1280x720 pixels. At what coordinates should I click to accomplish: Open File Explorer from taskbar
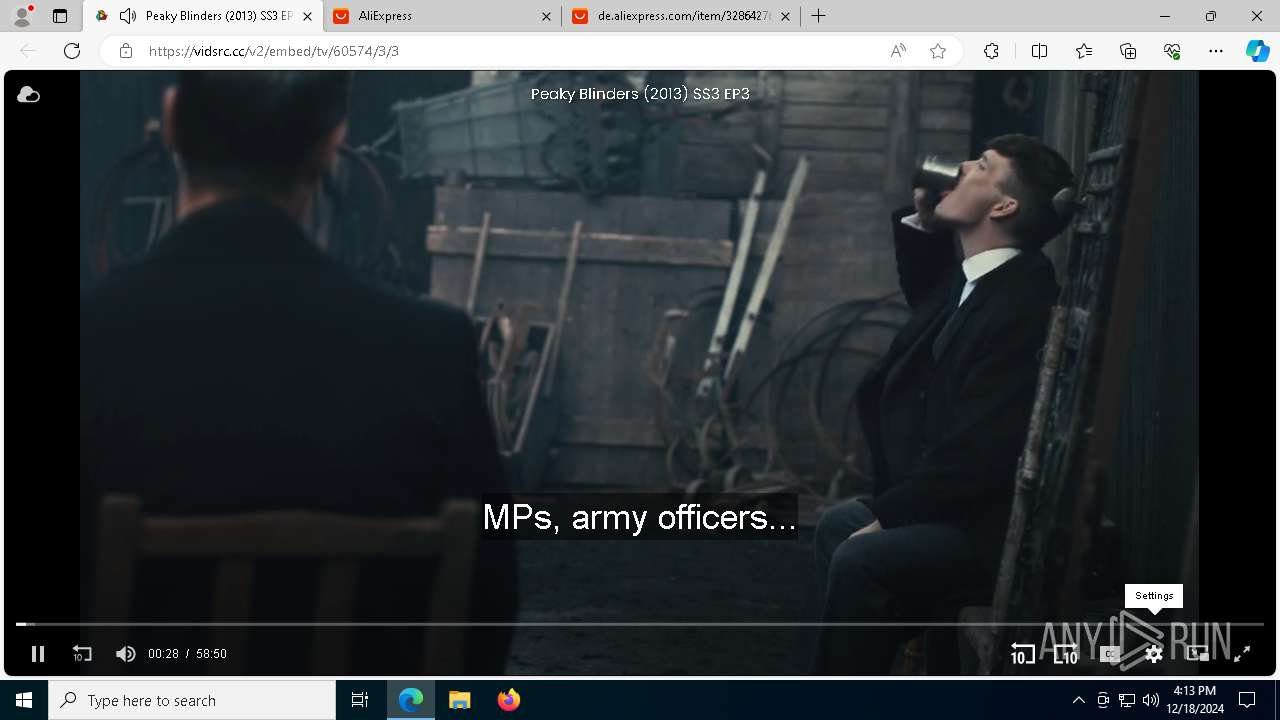pos(459,700)
